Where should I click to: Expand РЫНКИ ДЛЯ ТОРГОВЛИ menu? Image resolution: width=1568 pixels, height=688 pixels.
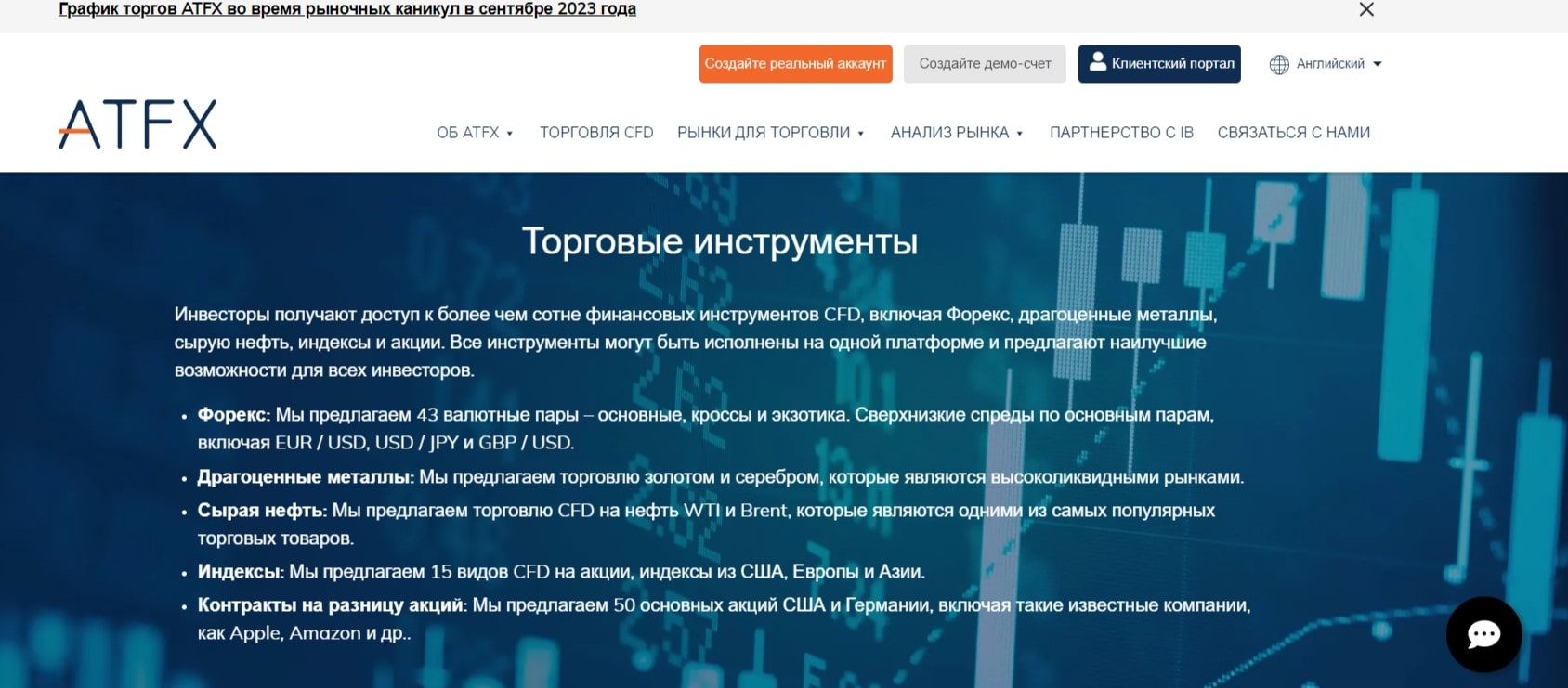pos(770,133)
